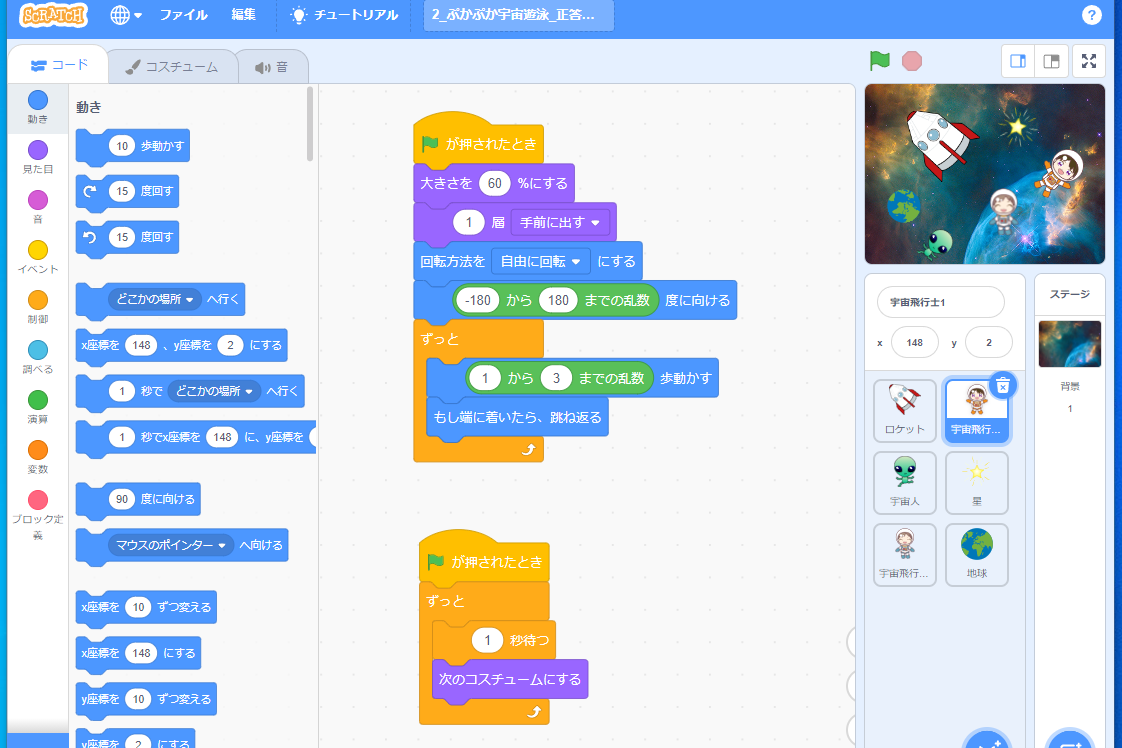Switch to the コード tab
Image resolution: width=1122 pixels, height=748 pixels.
point(59,65)
